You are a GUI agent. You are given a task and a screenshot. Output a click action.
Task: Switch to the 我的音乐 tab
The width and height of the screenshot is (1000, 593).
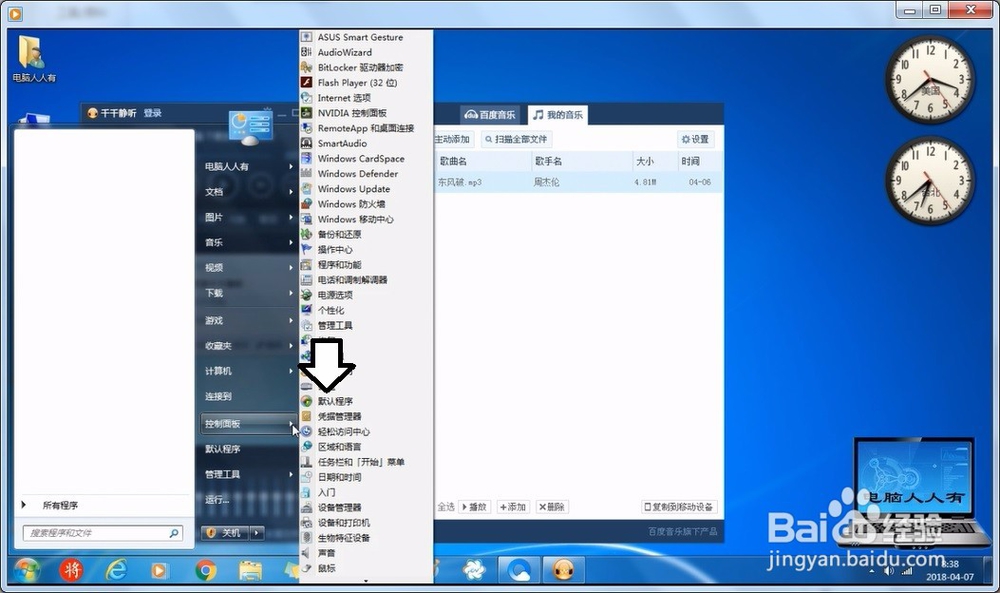(x=557, y=115)
